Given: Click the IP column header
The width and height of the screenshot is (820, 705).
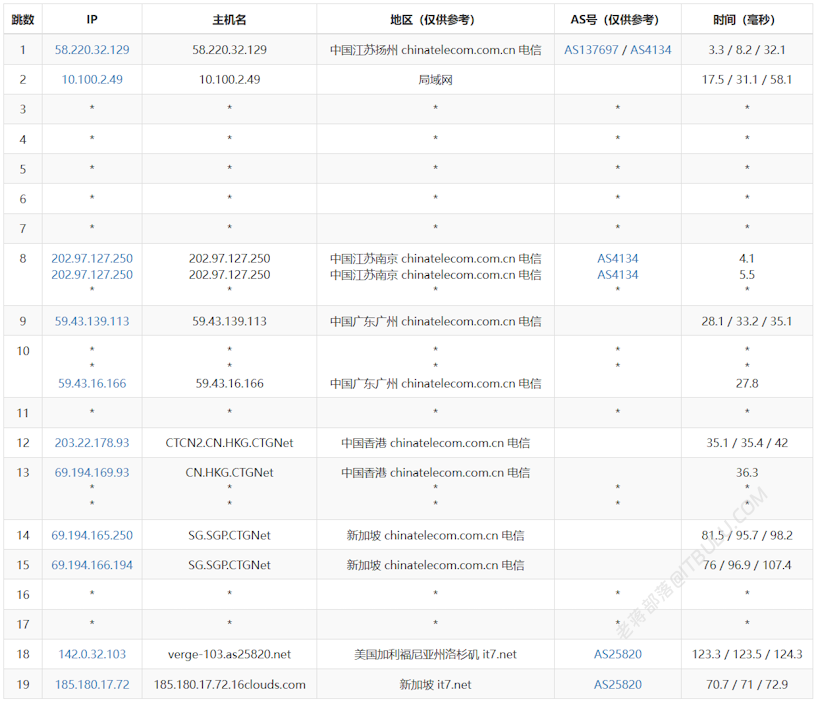Looking at the screenshot, I should click(x=92, y=19).
